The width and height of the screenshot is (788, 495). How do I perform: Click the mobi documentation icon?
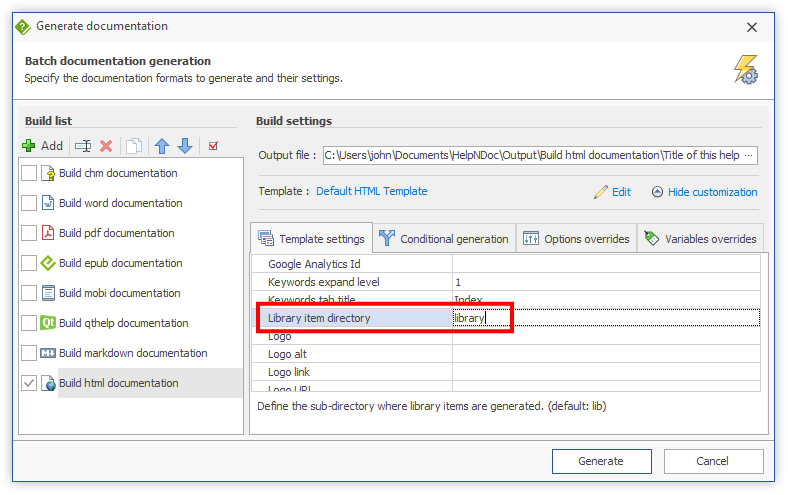click(x=48, y=293)
